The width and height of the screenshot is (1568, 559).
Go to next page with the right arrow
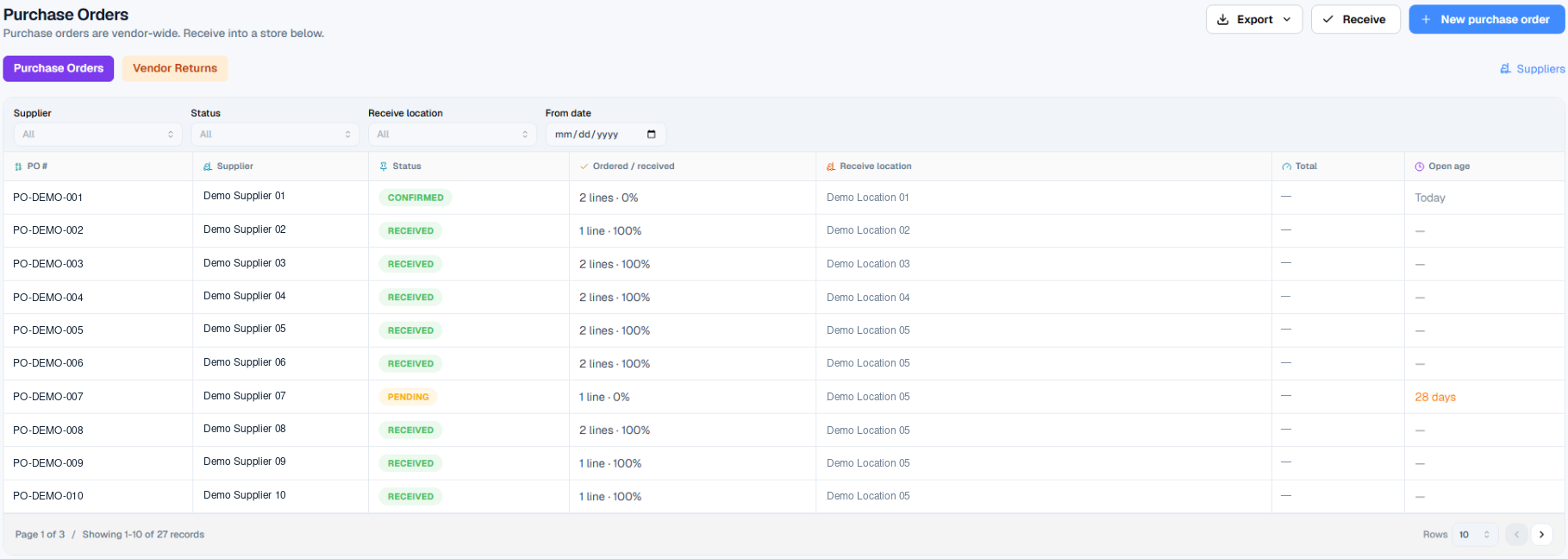coord(1542,535)
